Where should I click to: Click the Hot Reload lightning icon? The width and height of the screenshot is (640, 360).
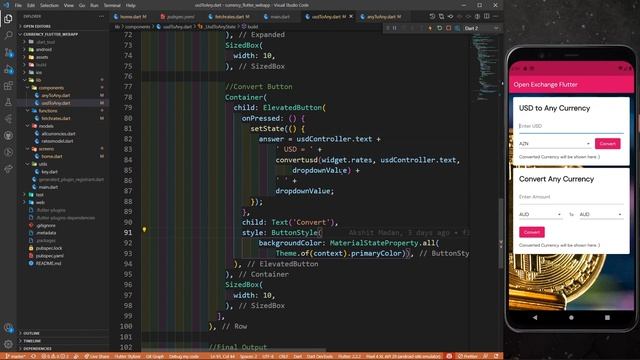430,28
